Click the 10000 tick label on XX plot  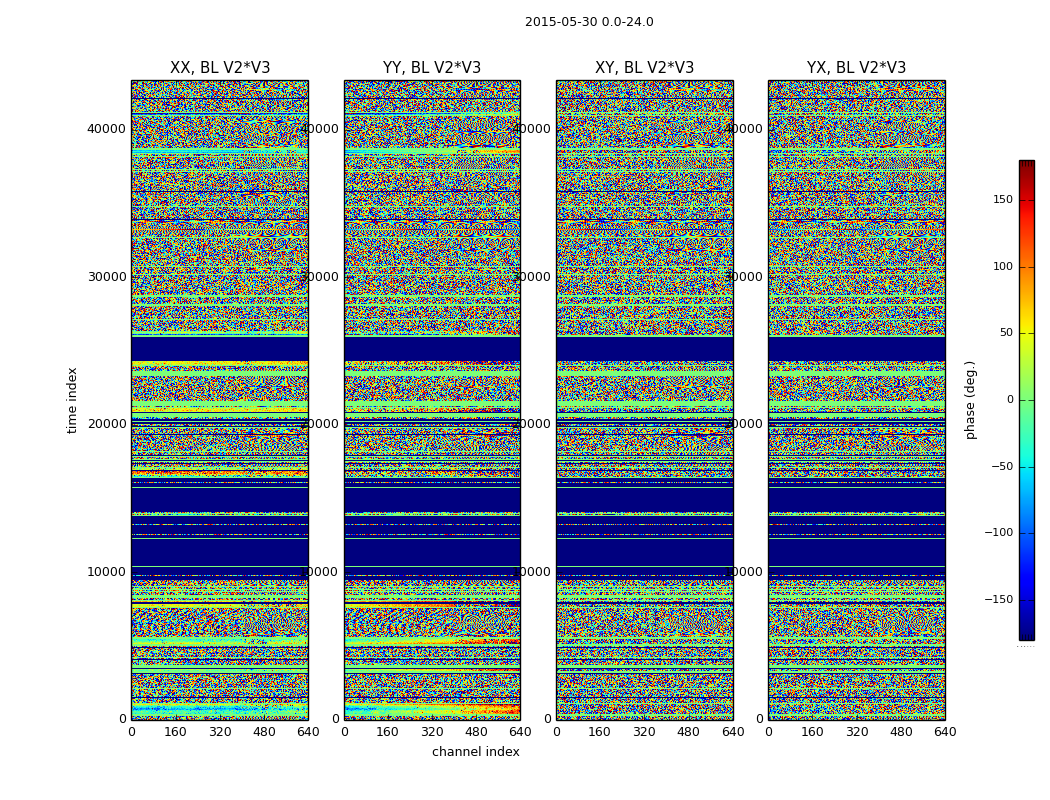[x=106, y=572]
